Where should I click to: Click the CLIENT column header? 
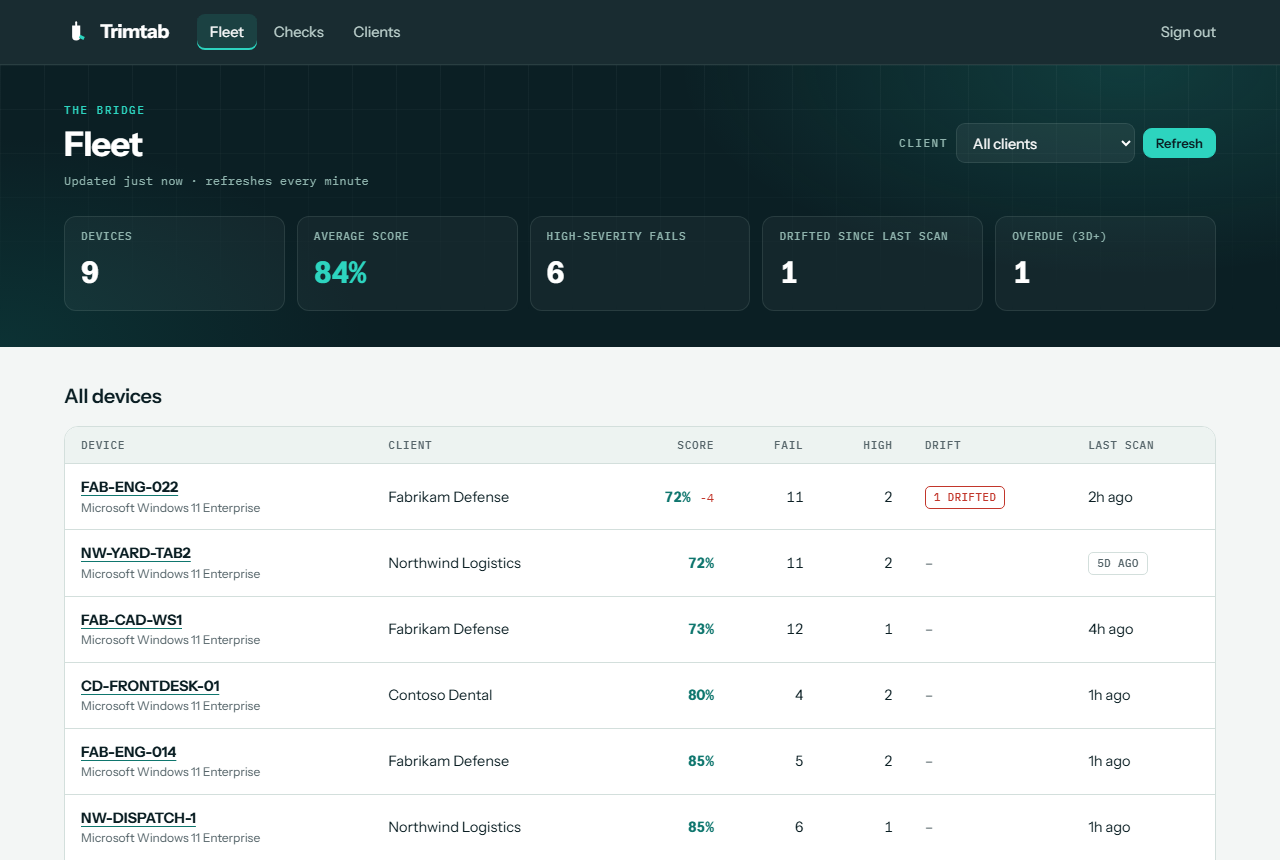click(x=410, y=445)
